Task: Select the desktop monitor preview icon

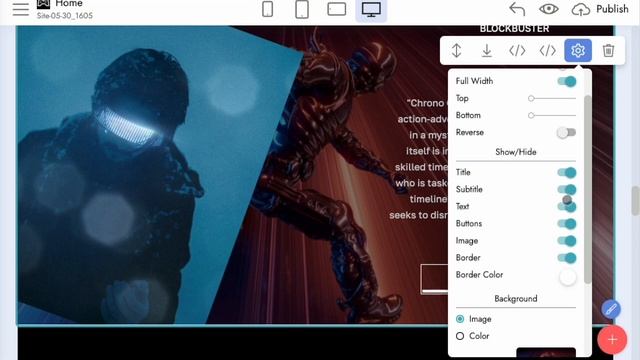Action: [371, 9]
